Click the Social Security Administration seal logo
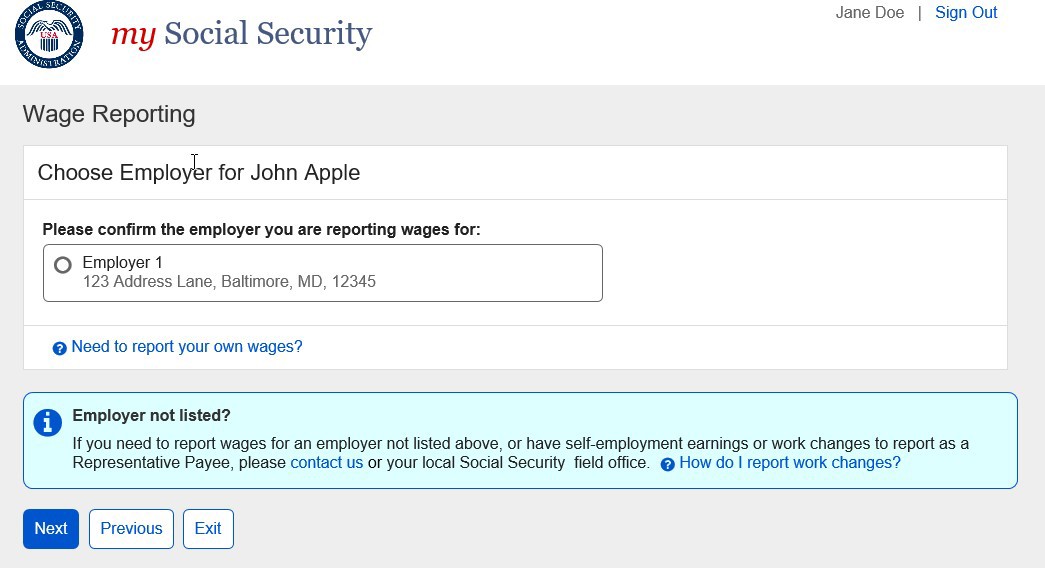Screen dimensions: 1045x568 coord(49,35)
